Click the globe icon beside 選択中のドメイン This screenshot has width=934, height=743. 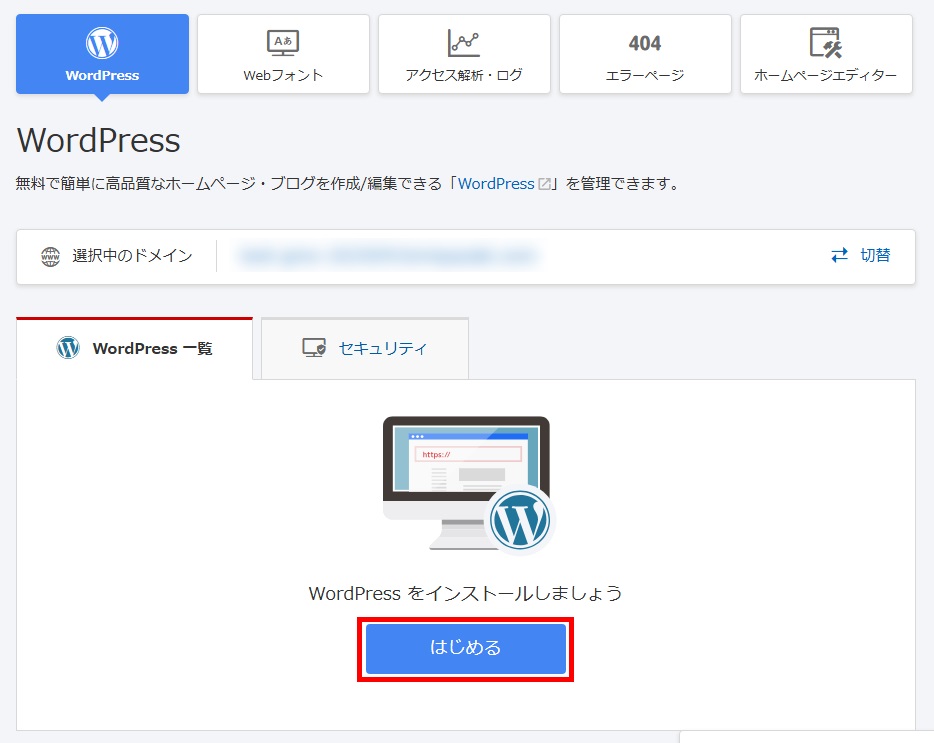pos(51,257)
